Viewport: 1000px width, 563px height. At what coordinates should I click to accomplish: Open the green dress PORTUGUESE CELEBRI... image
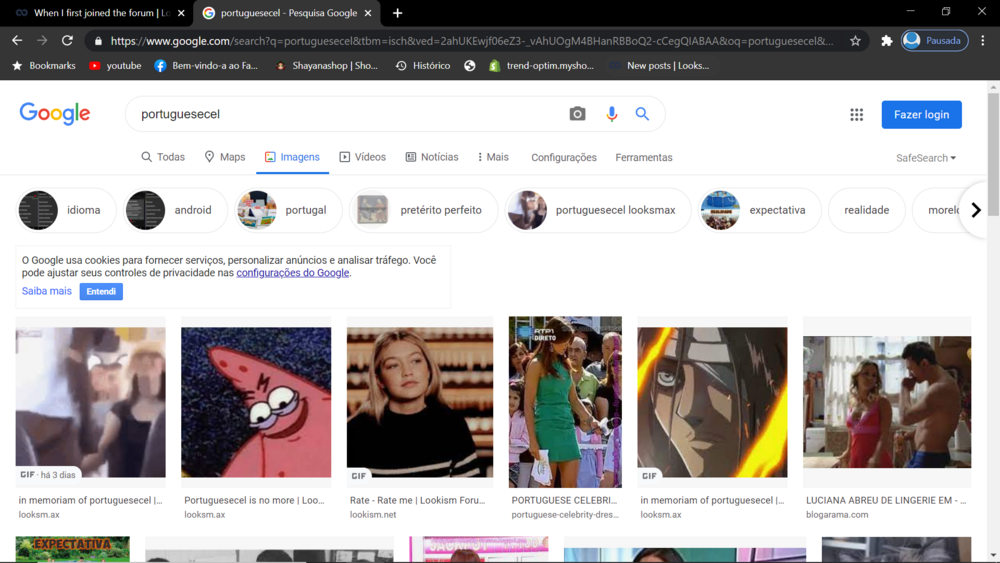click(x=565, y=402)
